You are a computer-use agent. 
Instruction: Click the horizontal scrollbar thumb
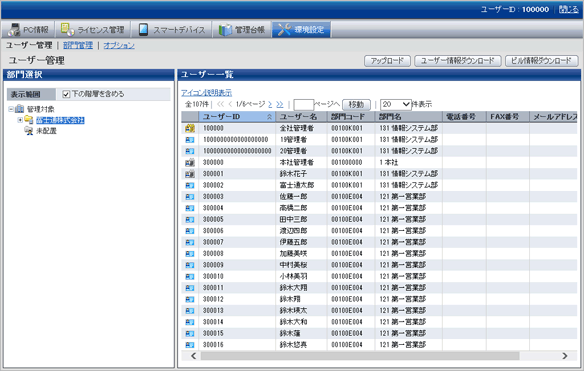(x=360, y=356)
